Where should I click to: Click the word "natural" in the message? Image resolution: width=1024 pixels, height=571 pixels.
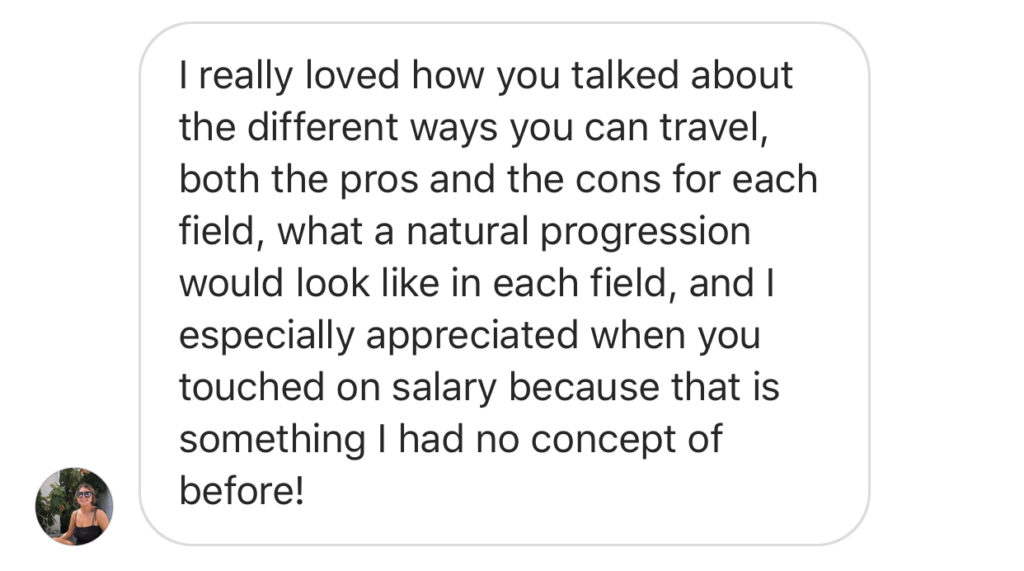[x=467, y=231]
